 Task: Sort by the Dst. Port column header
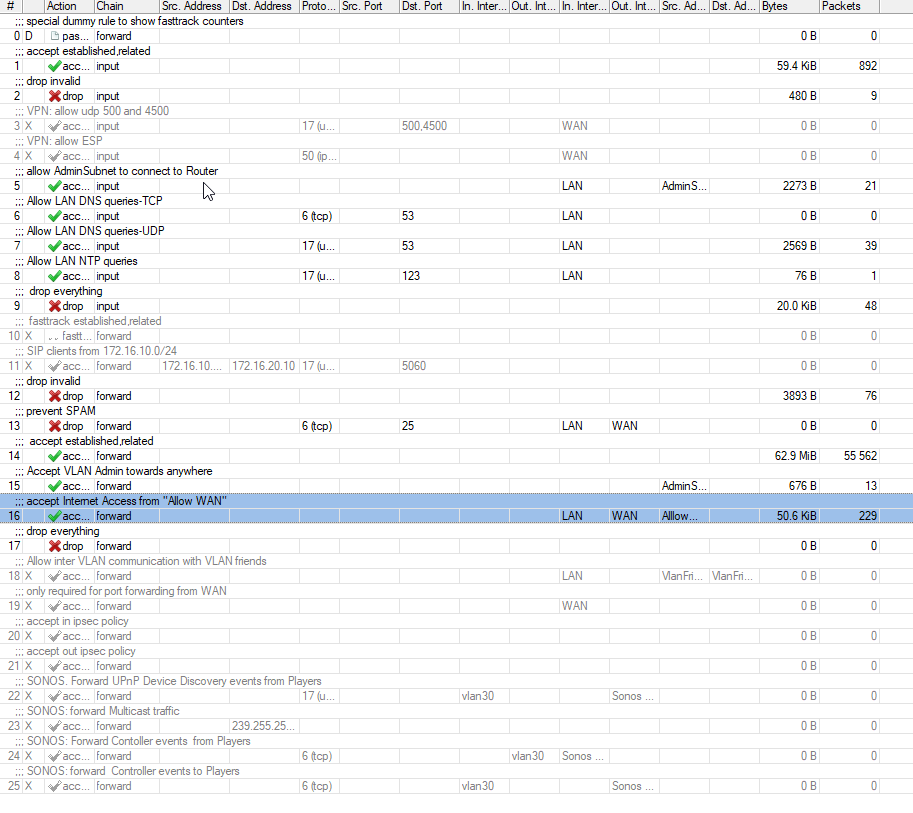pyautogui.click(x=429, y=6)
